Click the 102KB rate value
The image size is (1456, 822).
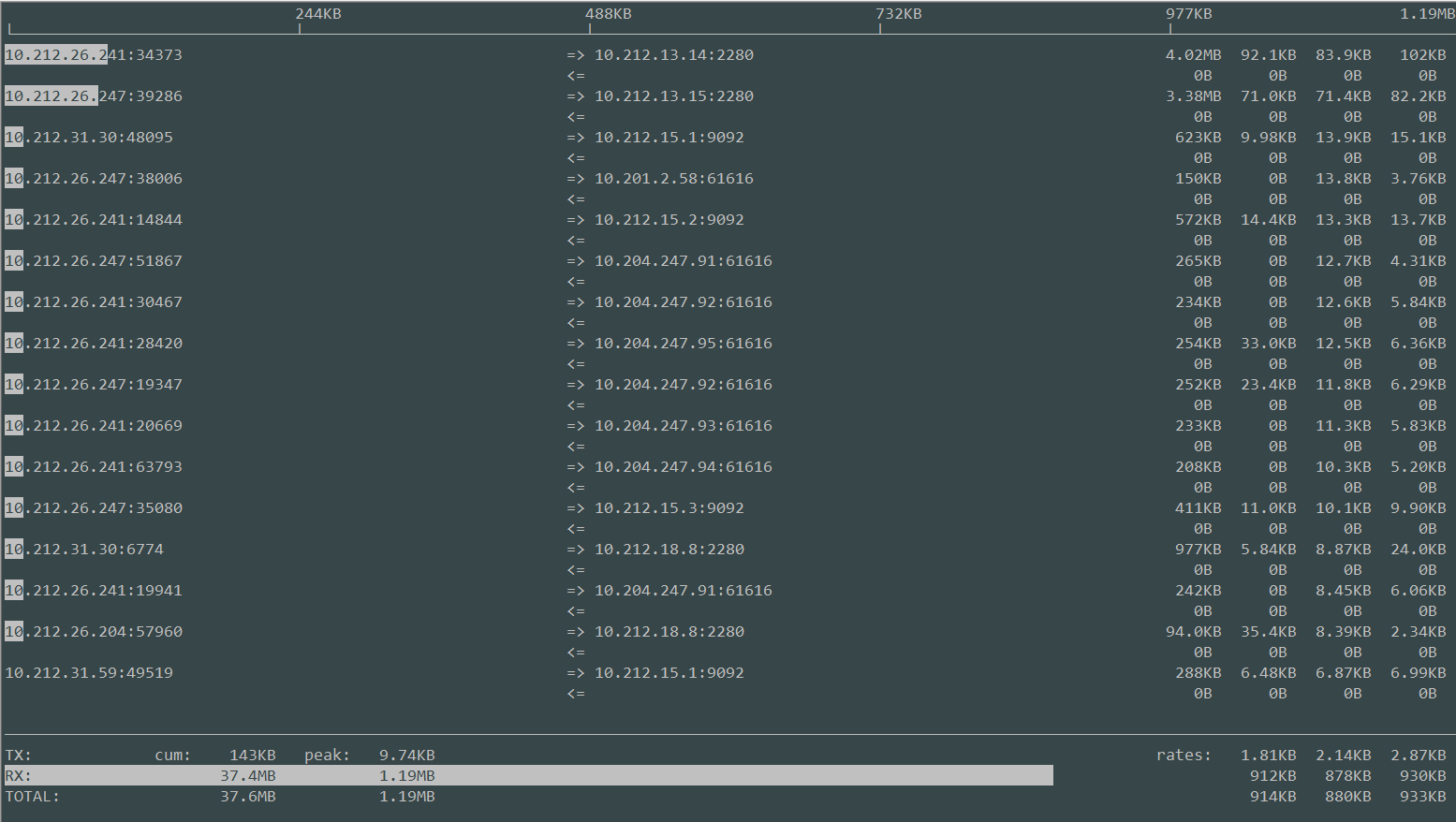(x=1423, y=55)
